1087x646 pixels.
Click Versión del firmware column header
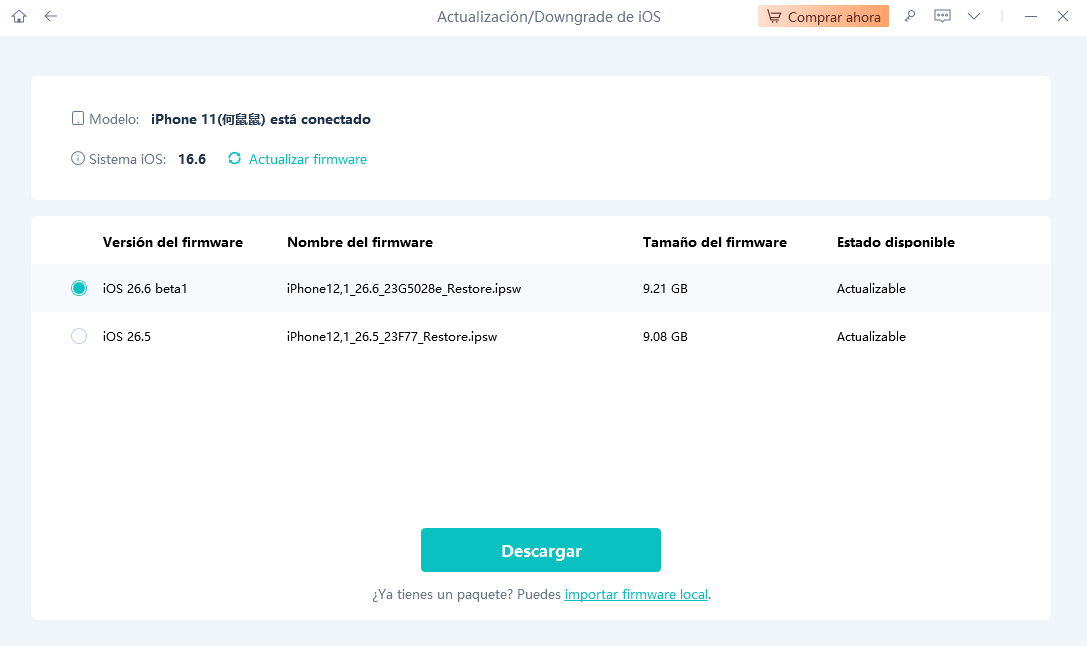(173, 242)
